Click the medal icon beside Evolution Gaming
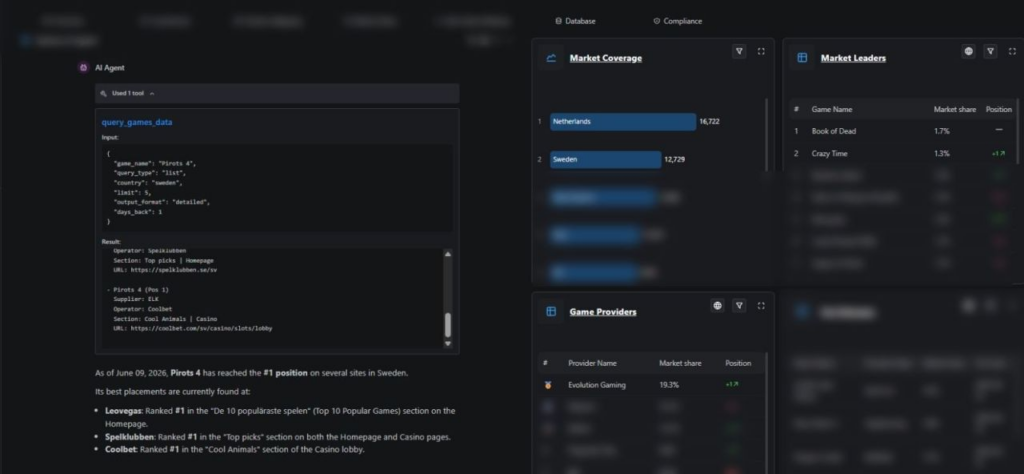Viewport: 1024px width, 474px height. pyautogui.click(x=548, y=385)
